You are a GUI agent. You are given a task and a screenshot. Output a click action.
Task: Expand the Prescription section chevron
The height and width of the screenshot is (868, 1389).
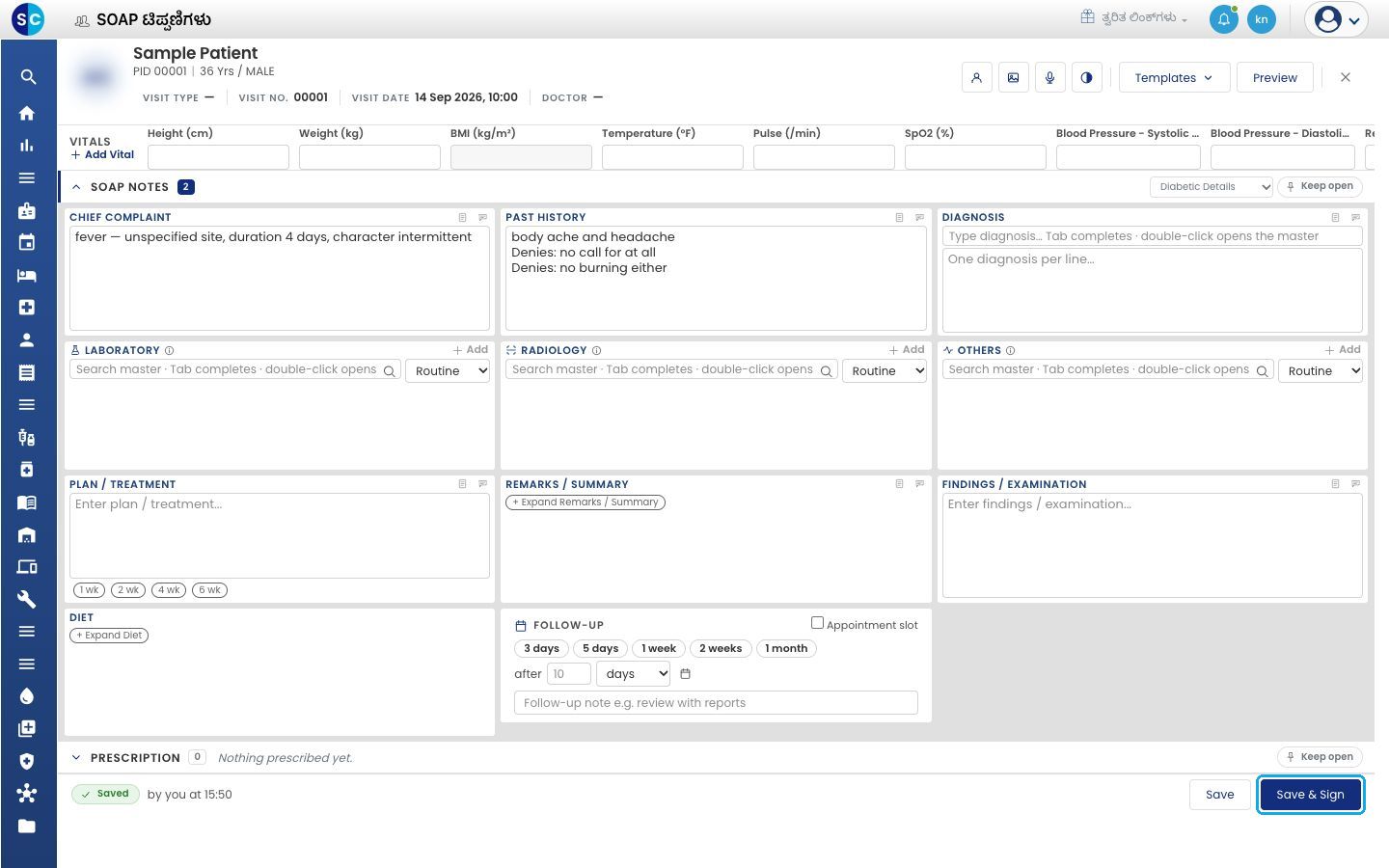click(x=76, y=757)
